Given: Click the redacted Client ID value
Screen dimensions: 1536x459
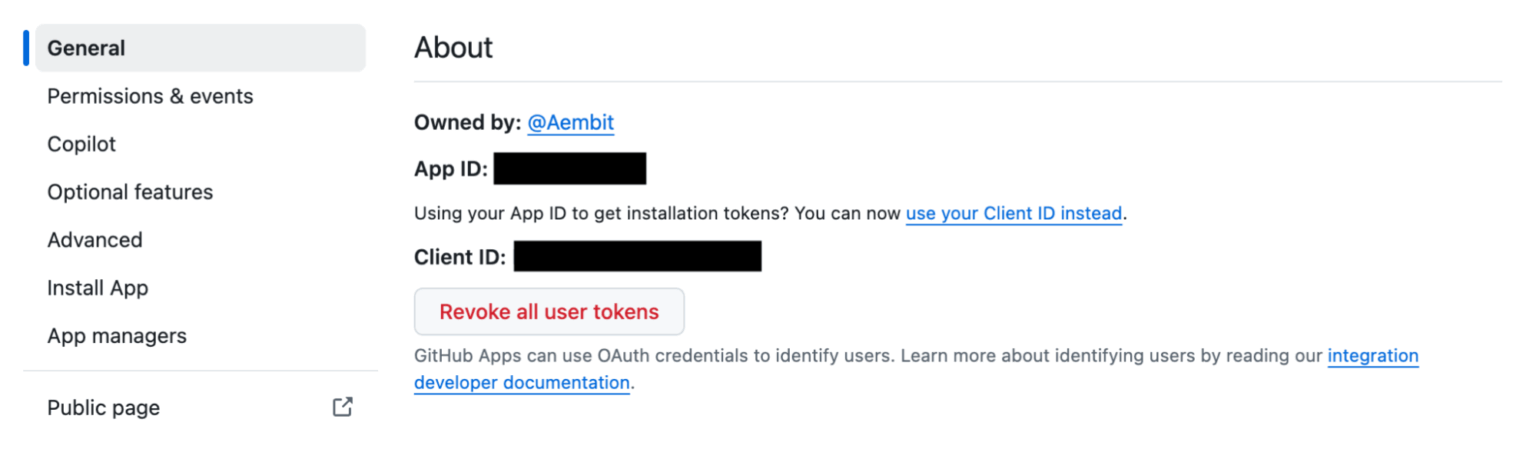Looking at the screenshot, I should tap(637, 257).
